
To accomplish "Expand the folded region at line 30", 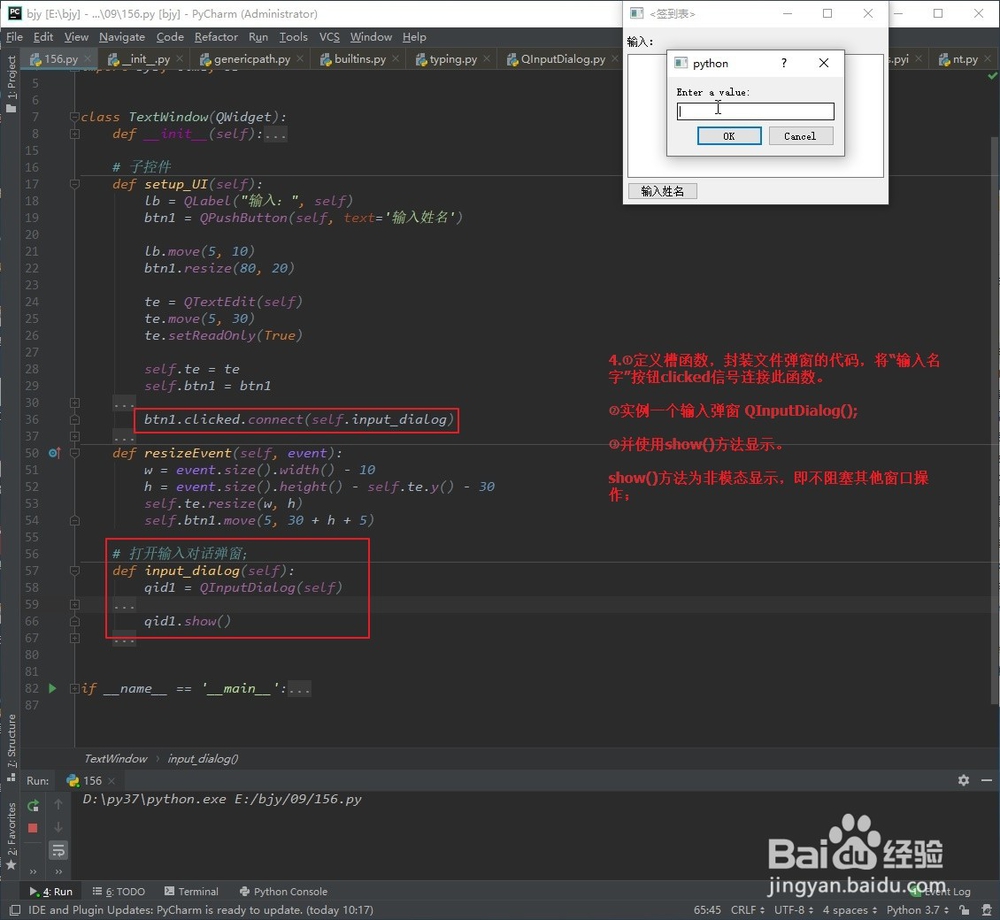I will [75, 403].
